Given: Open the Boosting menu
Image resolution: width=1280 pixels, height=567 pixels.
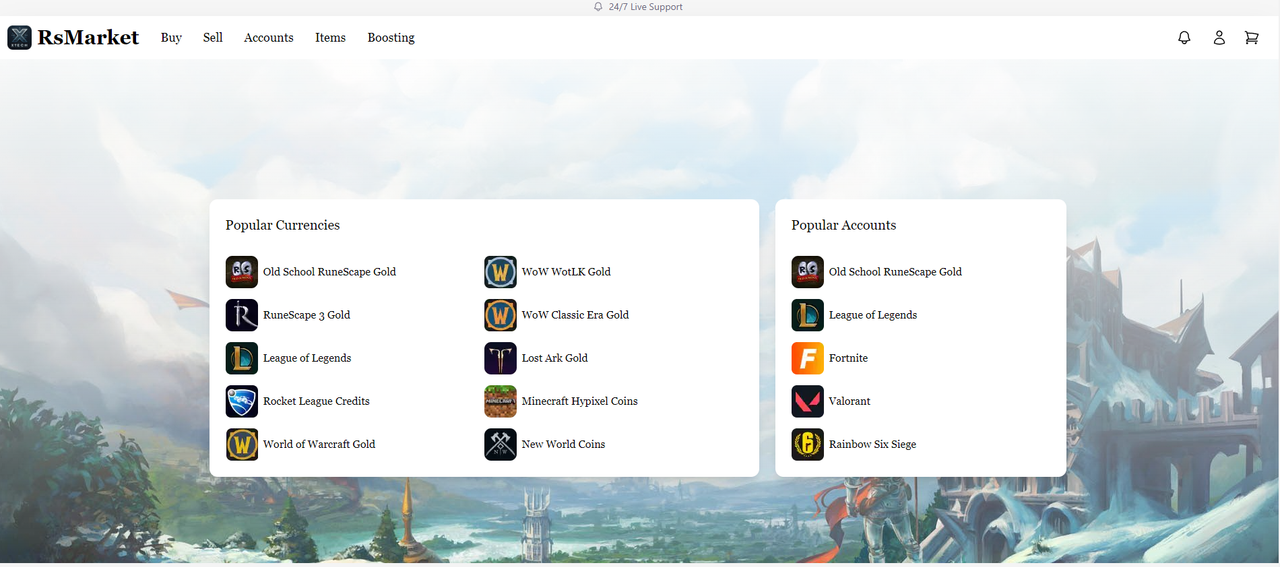Looking at the screenshot, I should coord(391,38).
